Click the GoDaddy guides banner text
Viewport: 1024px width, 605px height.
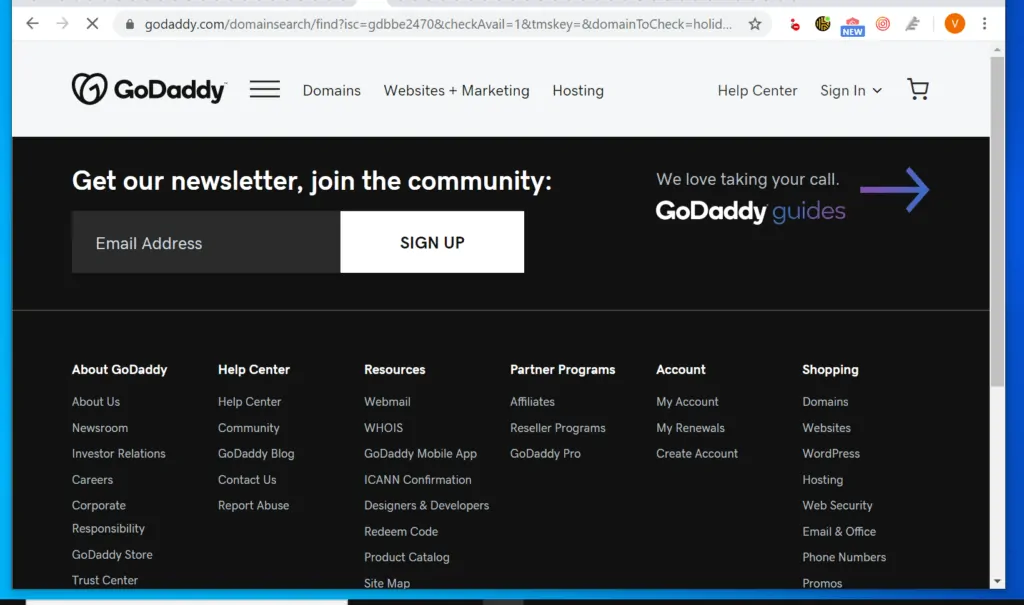pos(750,212)
